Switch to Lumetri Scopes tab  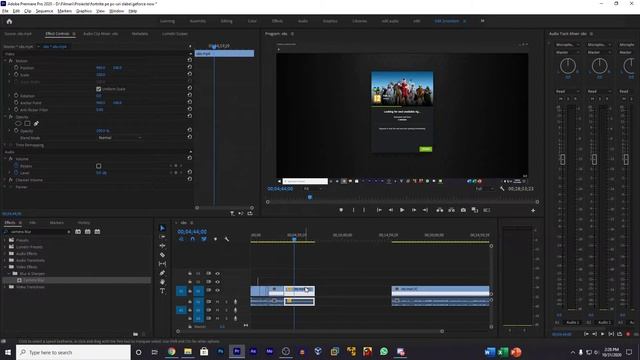pos(175,33)
